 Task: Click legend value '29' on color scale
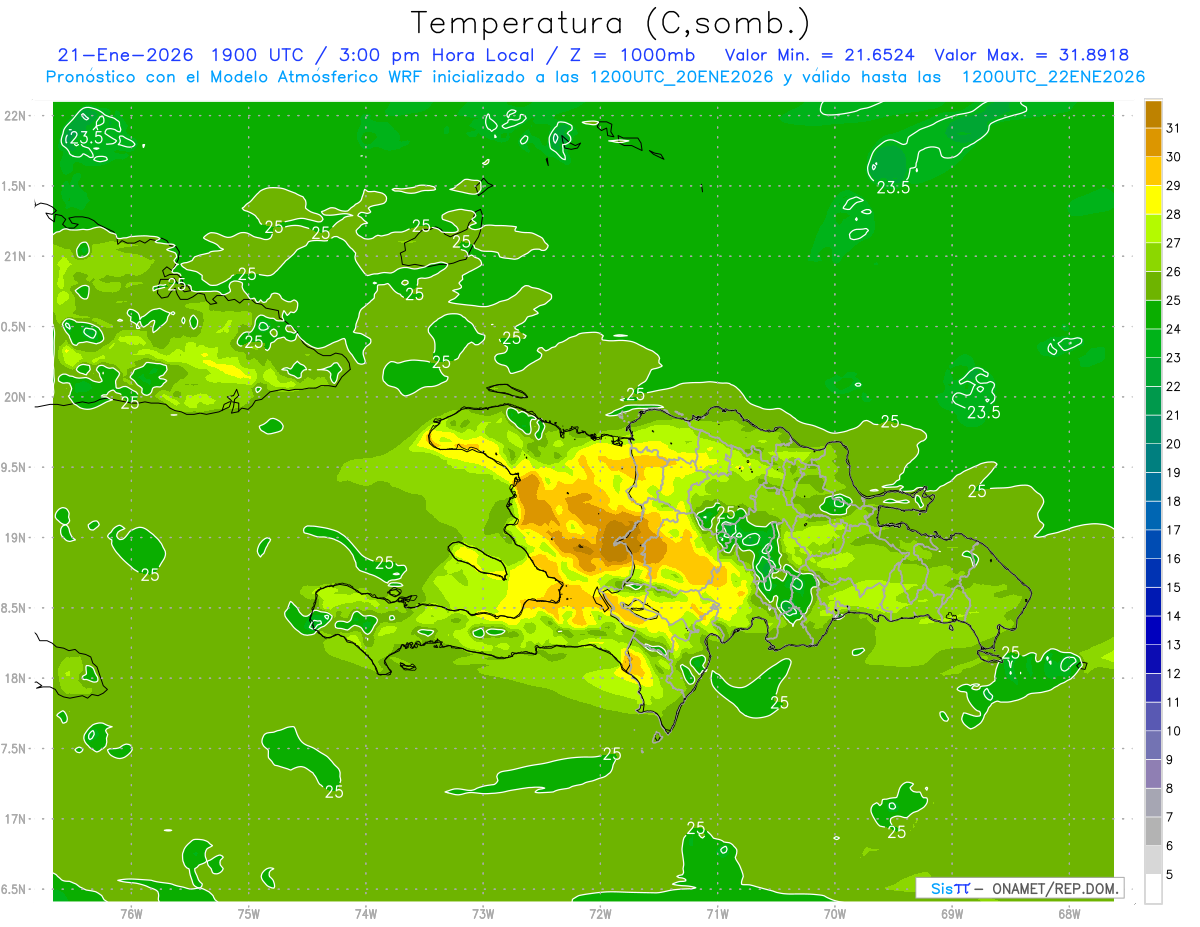tap(1174, 186)
